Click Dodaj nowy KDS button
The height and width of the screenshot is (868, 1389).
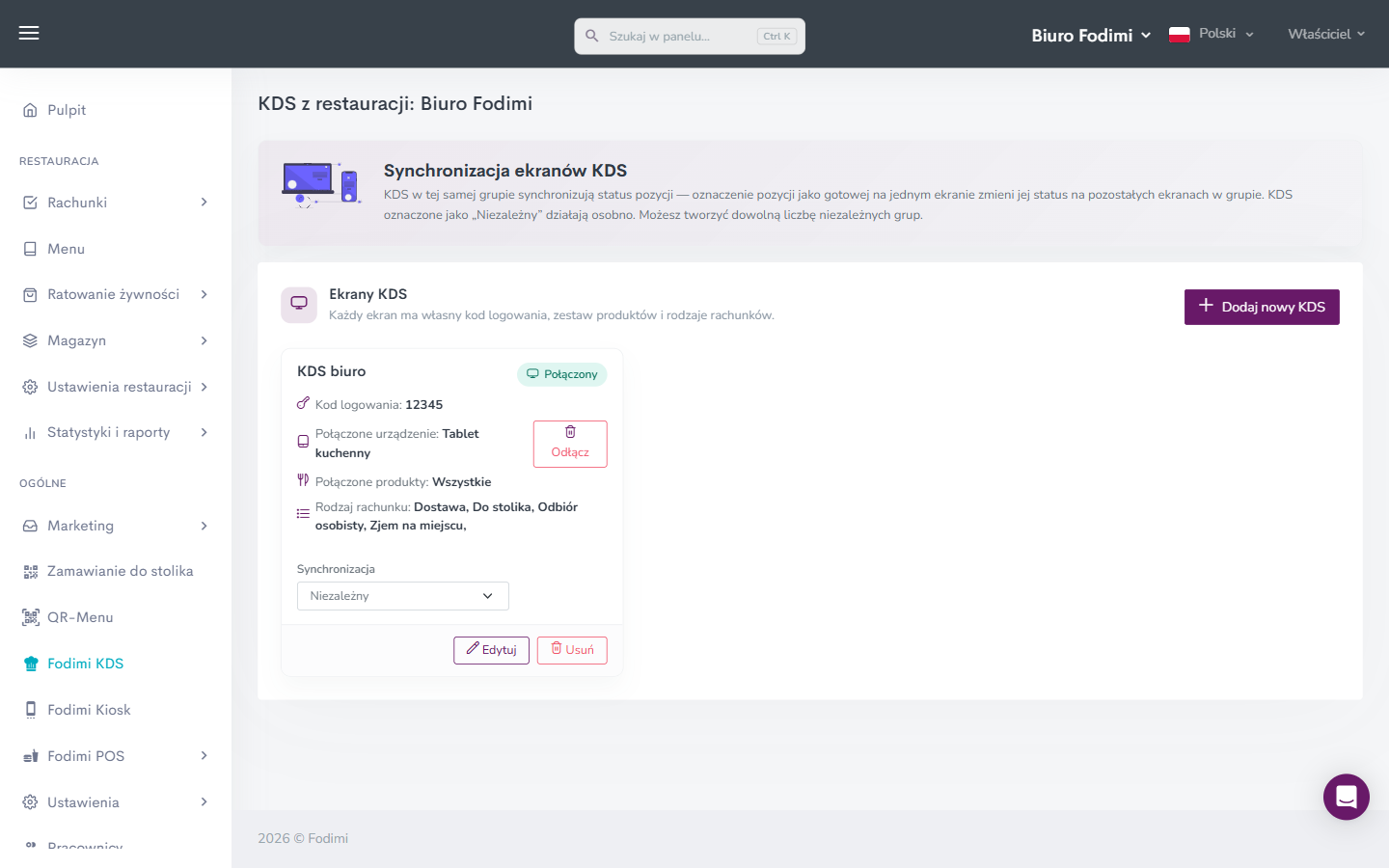click(x=1262, y=307)
